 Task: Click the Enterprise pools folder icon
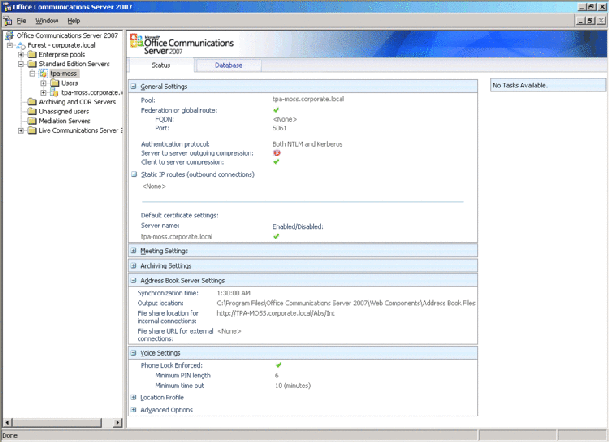(x=32, y=54)
